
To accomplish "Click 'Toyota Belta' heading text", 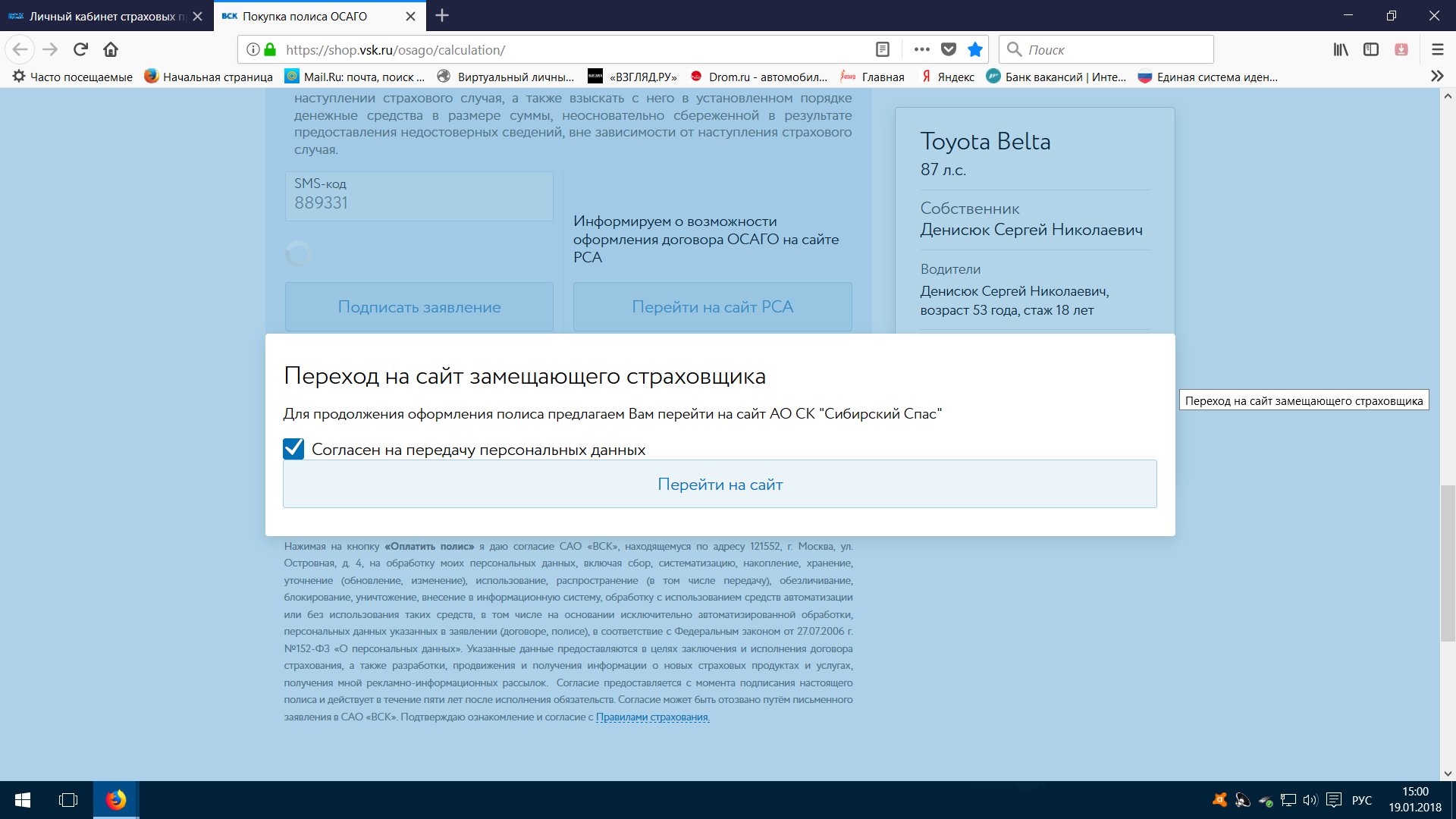I will click(x=985, y=141).
